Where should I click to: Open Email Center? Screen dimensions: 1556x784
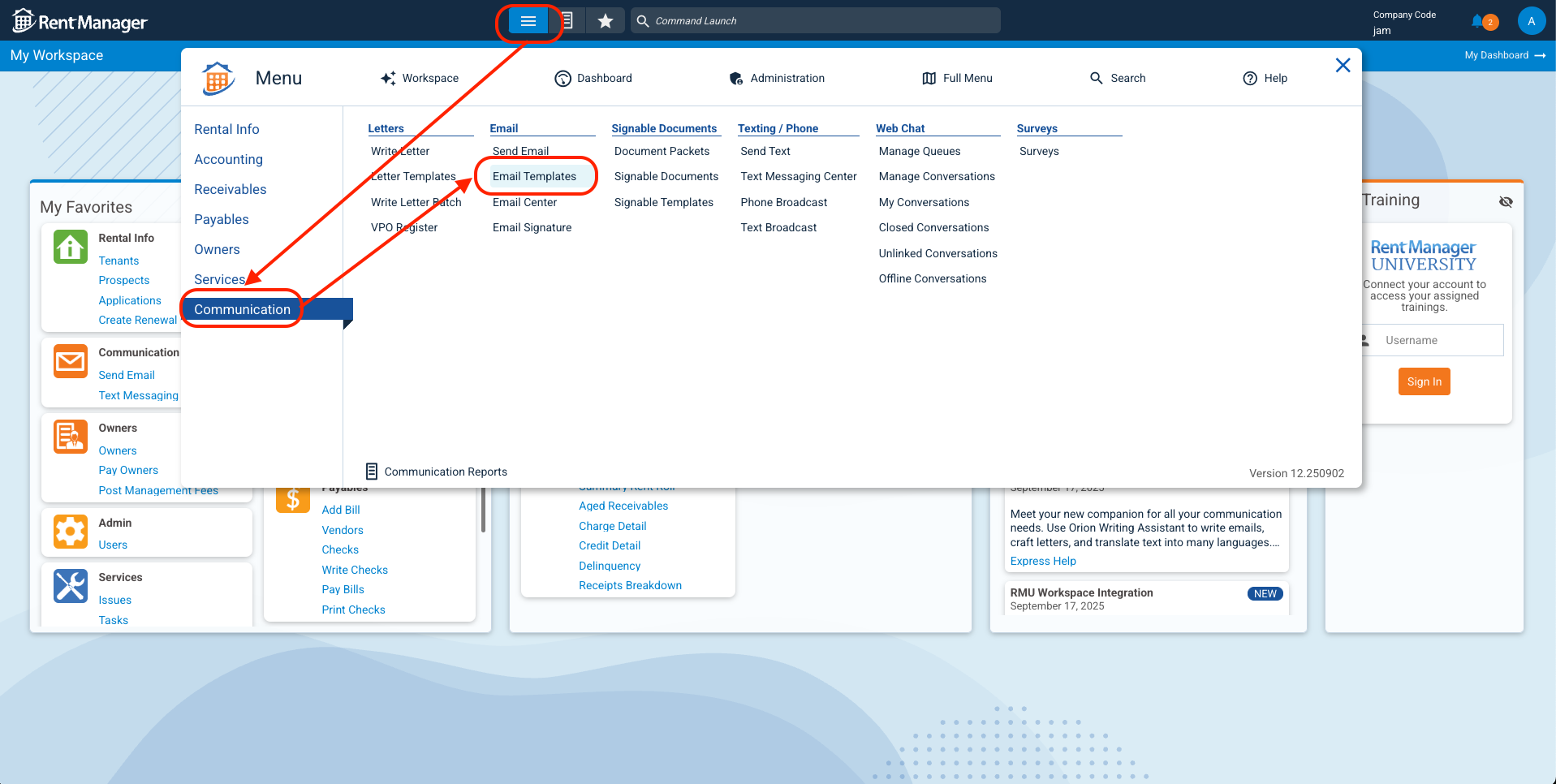tap(524, 202)
